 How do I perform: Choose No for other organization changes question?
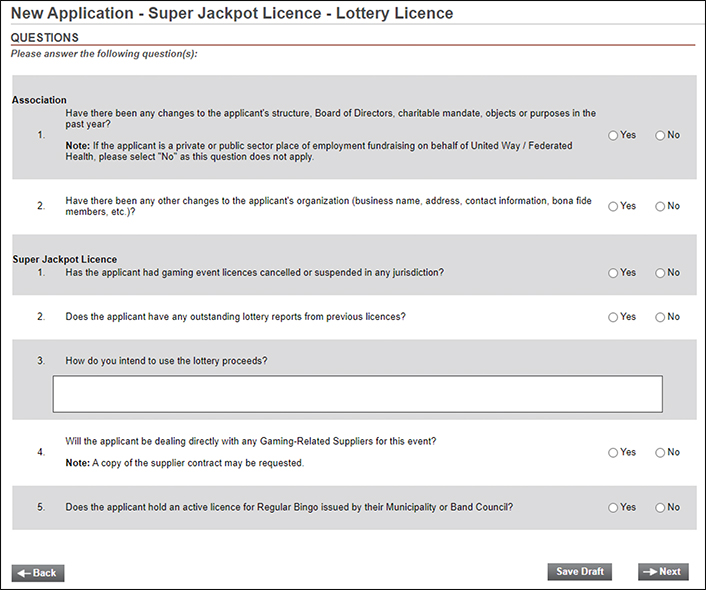tap(660, 206)
